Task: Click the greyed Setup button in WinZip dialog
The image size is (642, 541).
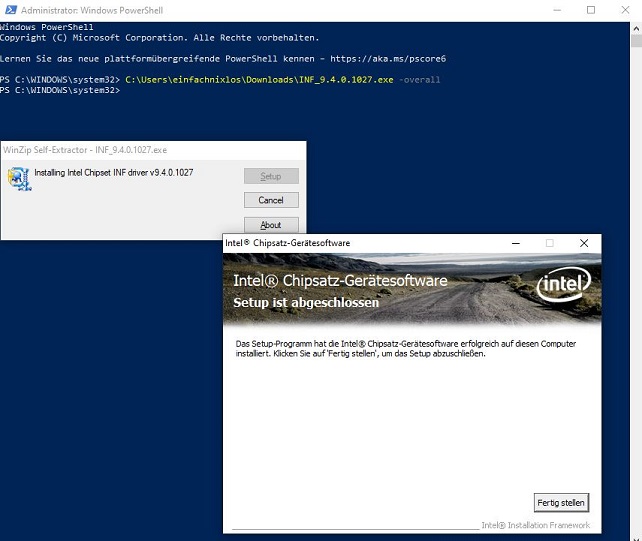Action: (271, 176)
